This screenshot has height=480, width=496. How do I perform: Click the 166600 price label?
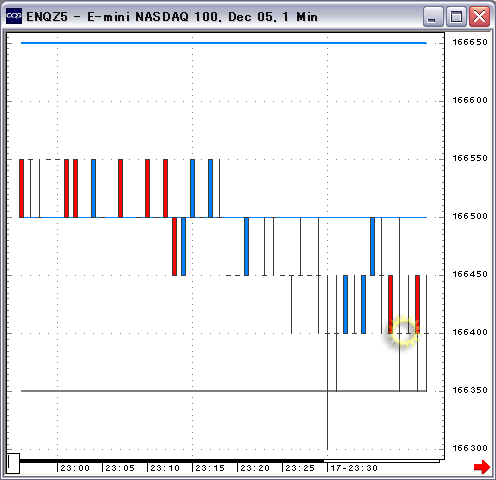pyautogui.click(x=470, y=100)
